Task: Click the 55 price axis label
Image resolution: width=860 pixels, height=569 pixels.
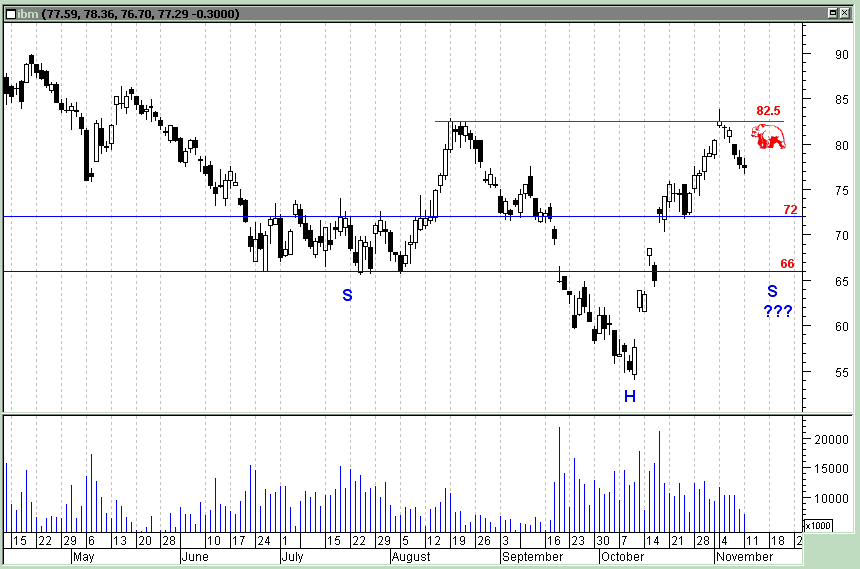Action: pos(841,373)
